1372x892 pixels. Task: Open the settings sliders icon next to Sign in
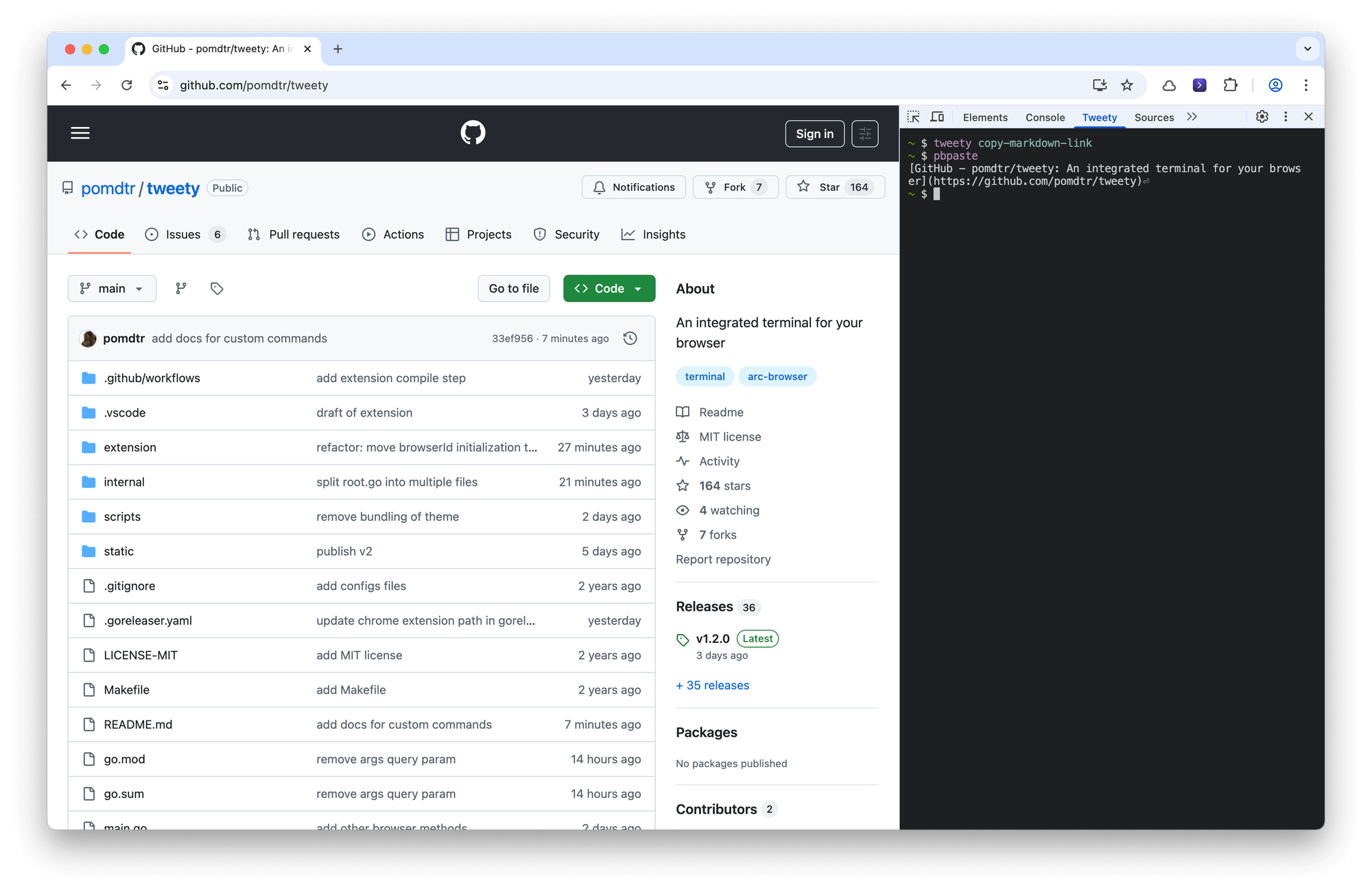pos(864,134)
